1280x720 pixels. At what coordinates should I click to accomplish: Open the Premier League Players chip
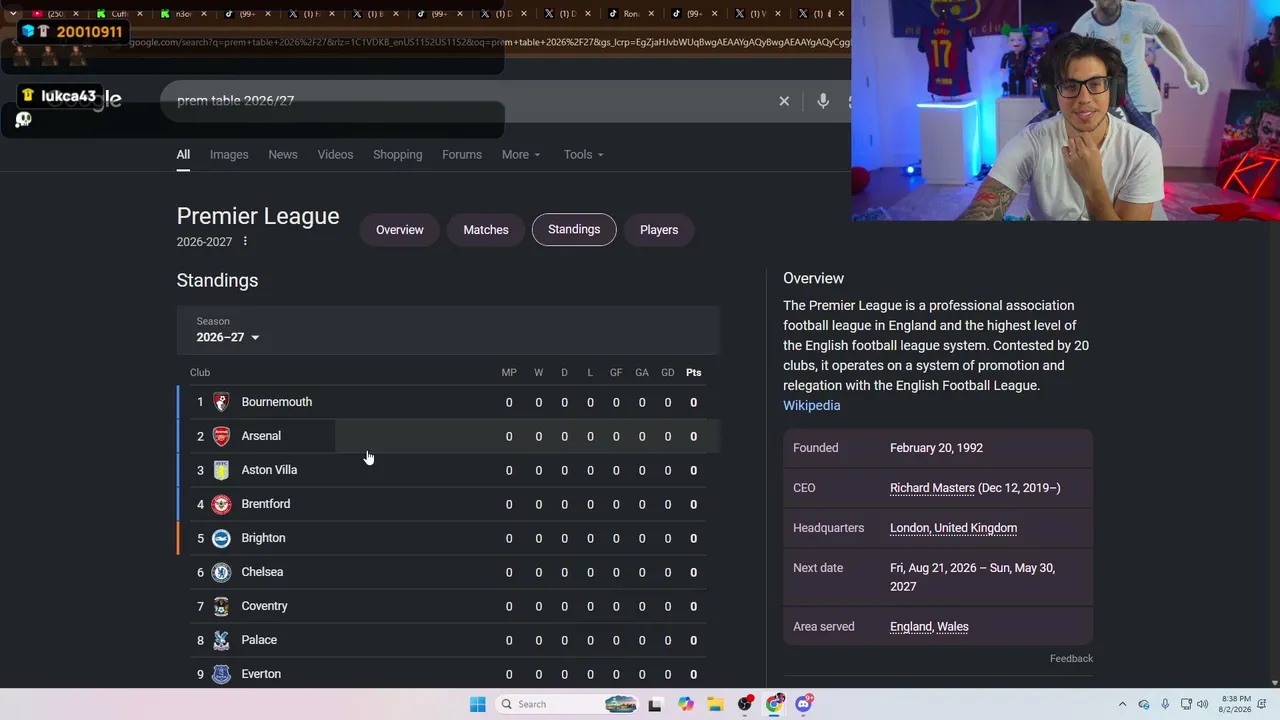[x=659, y=230]
